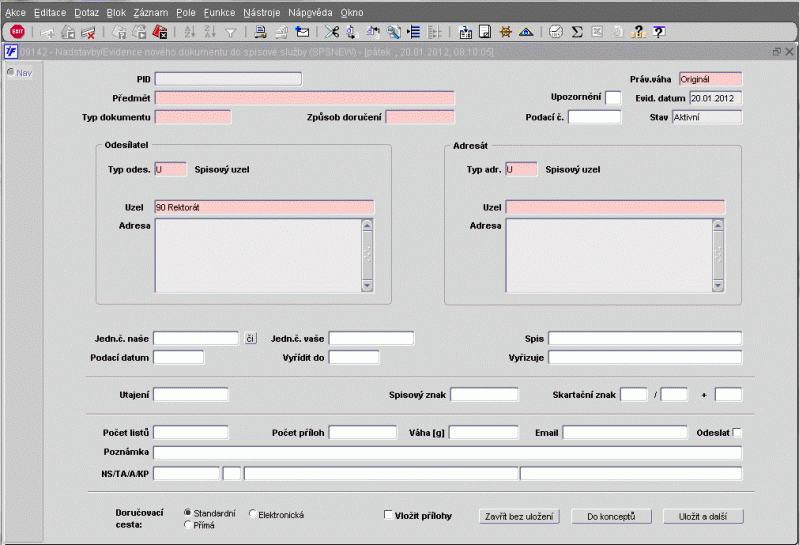
Task: Tick the Odeslat checkbox
Action: 737,432
